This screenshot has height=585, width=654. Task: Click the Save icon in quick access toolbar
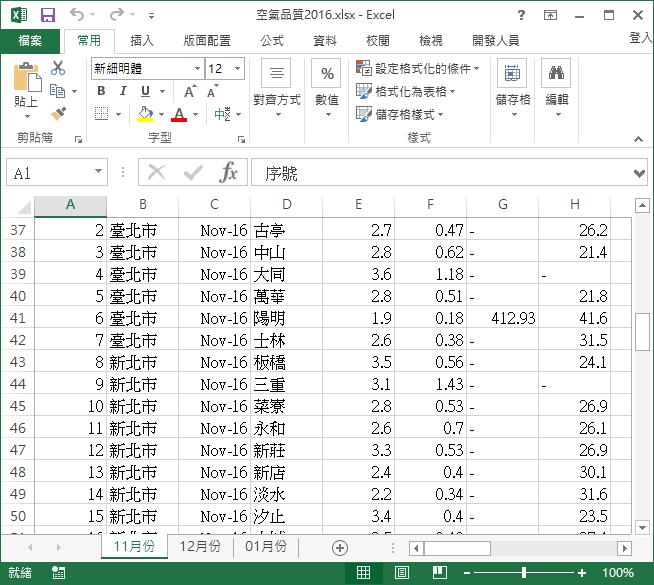pos(48,15)
